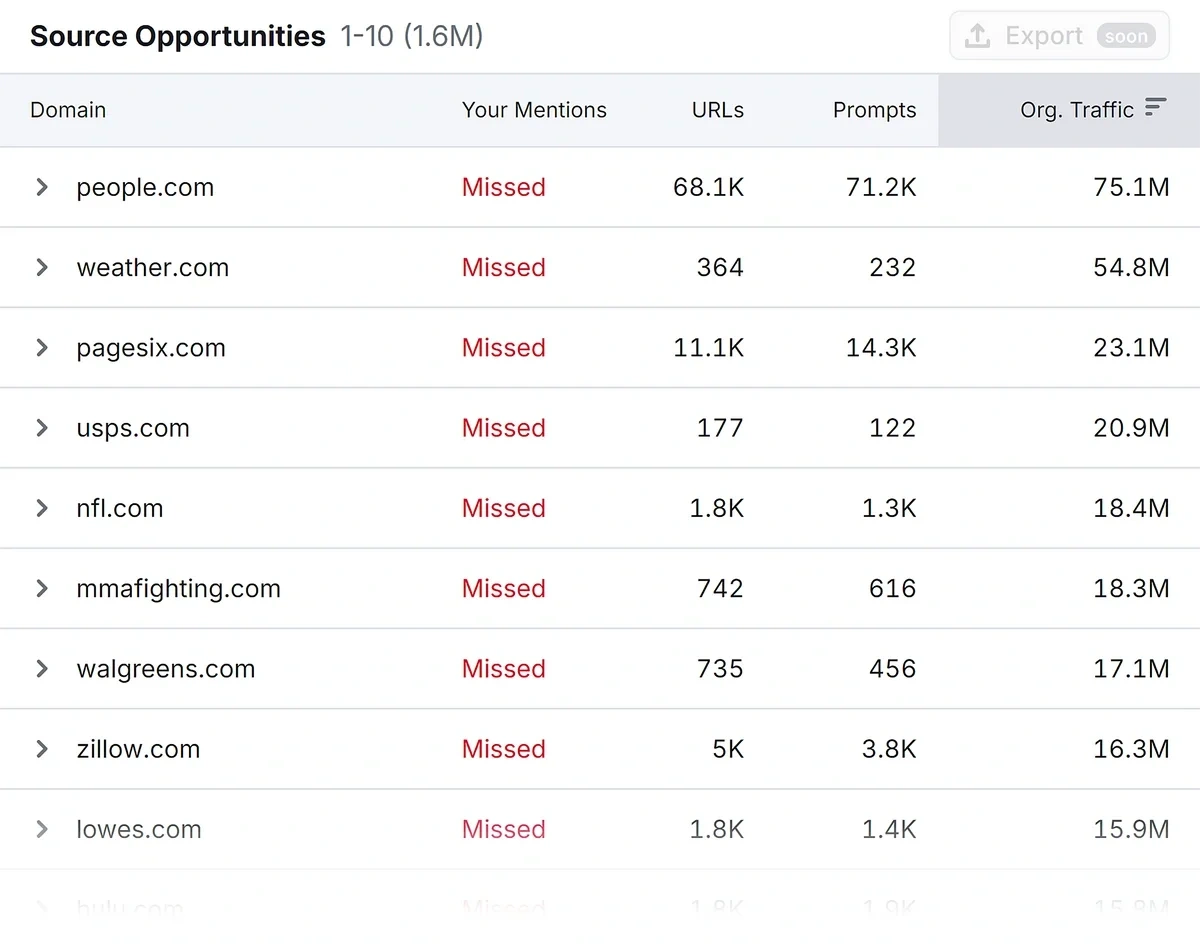
Task: Expand the nfl.com row details
Action: point(40,508)
